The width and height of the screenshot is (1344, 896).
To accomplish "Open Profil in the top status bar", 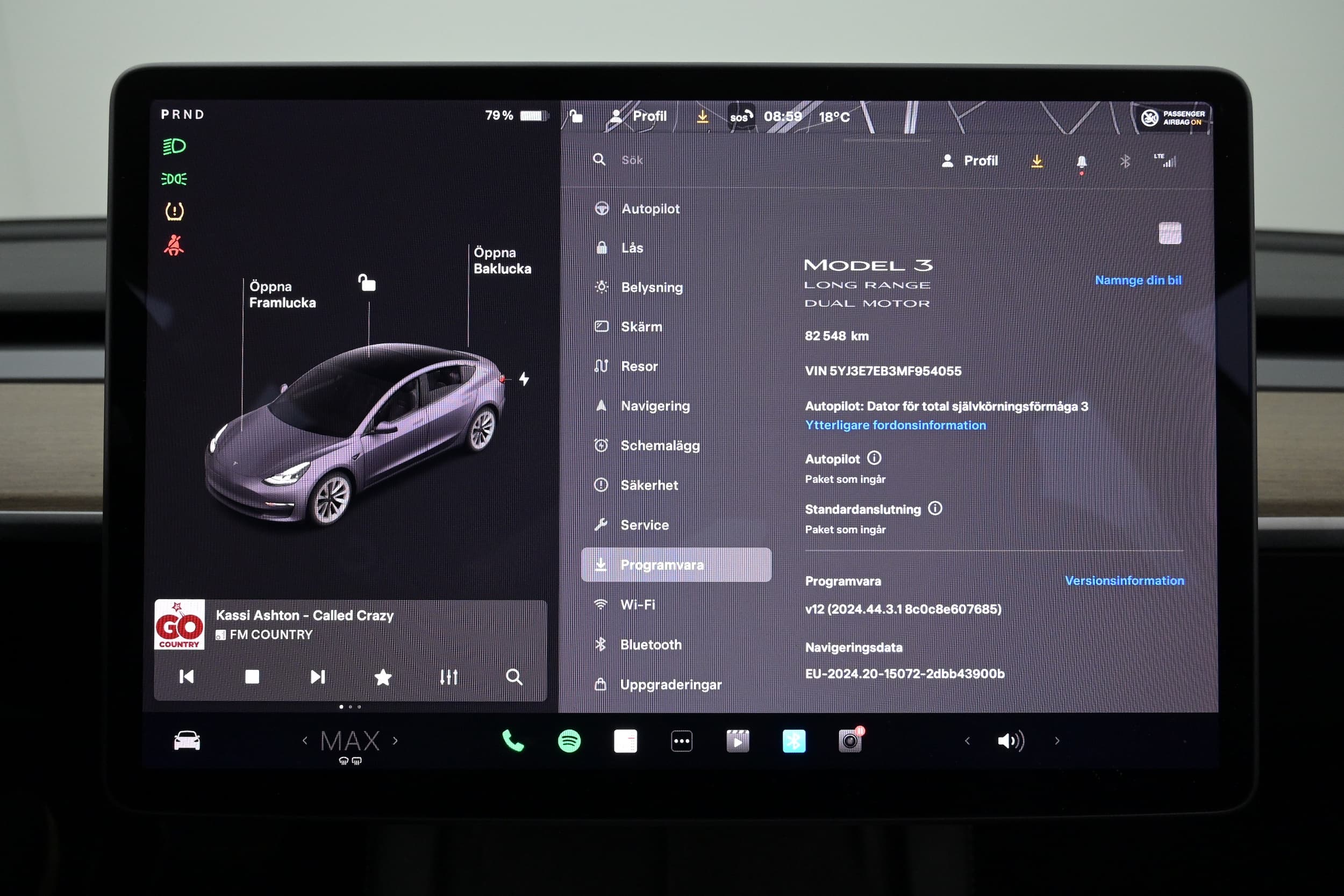I will (638, 116).
